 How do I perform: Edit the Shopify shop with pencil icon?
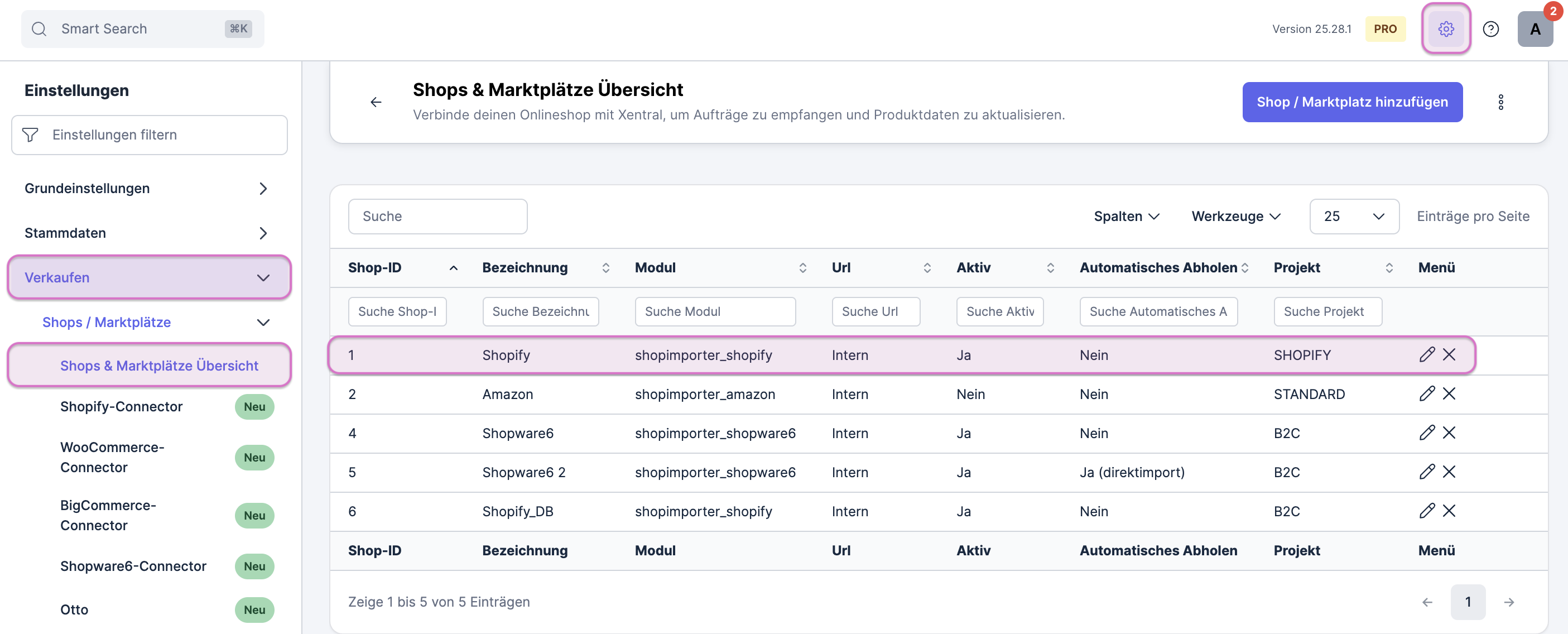tap(1427, 354)
